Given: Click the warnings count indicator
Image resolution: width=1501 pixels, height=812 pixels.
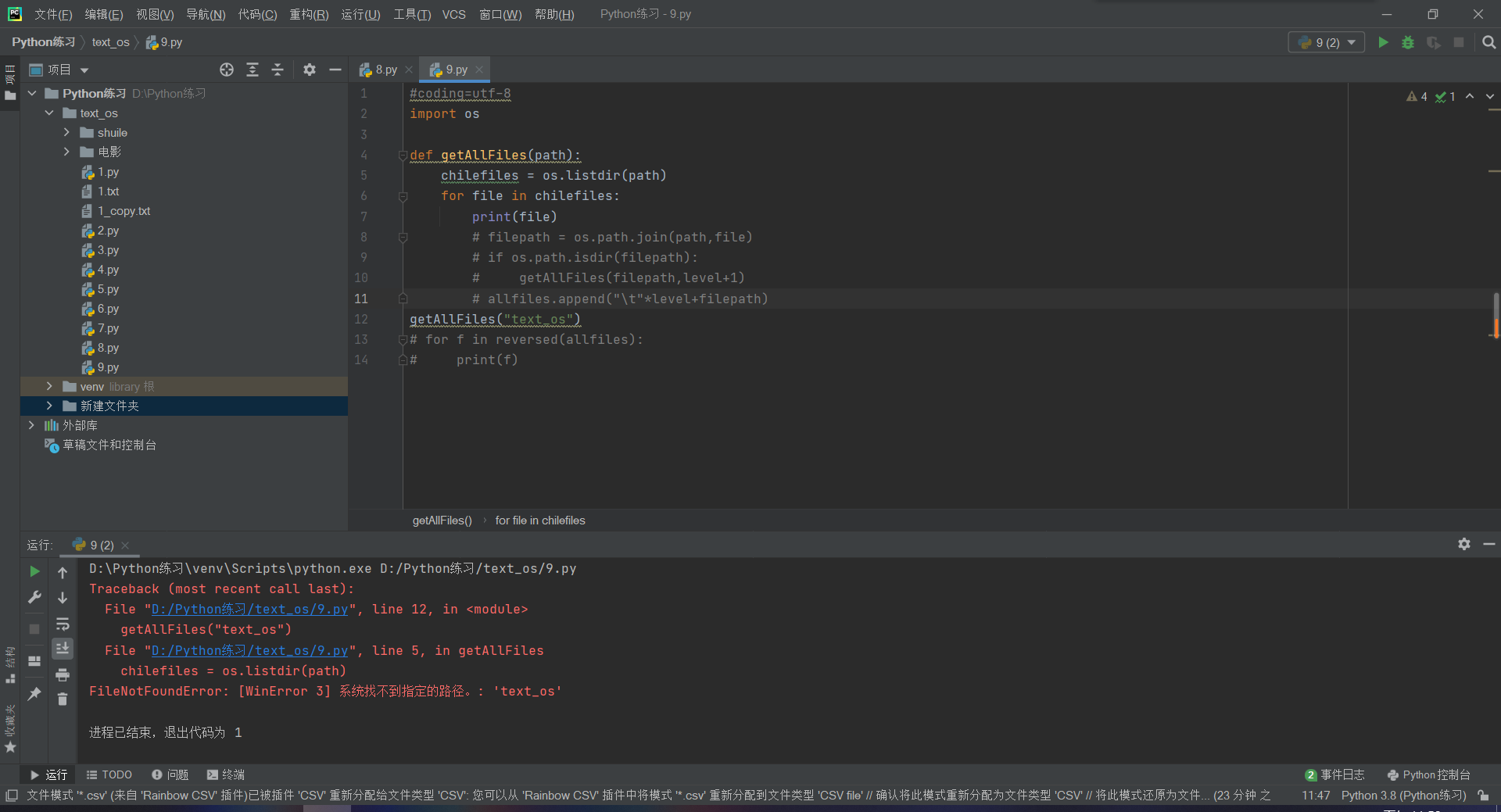Looking at the screenshot, I should pyautogui.click(x=1417, y=96).
